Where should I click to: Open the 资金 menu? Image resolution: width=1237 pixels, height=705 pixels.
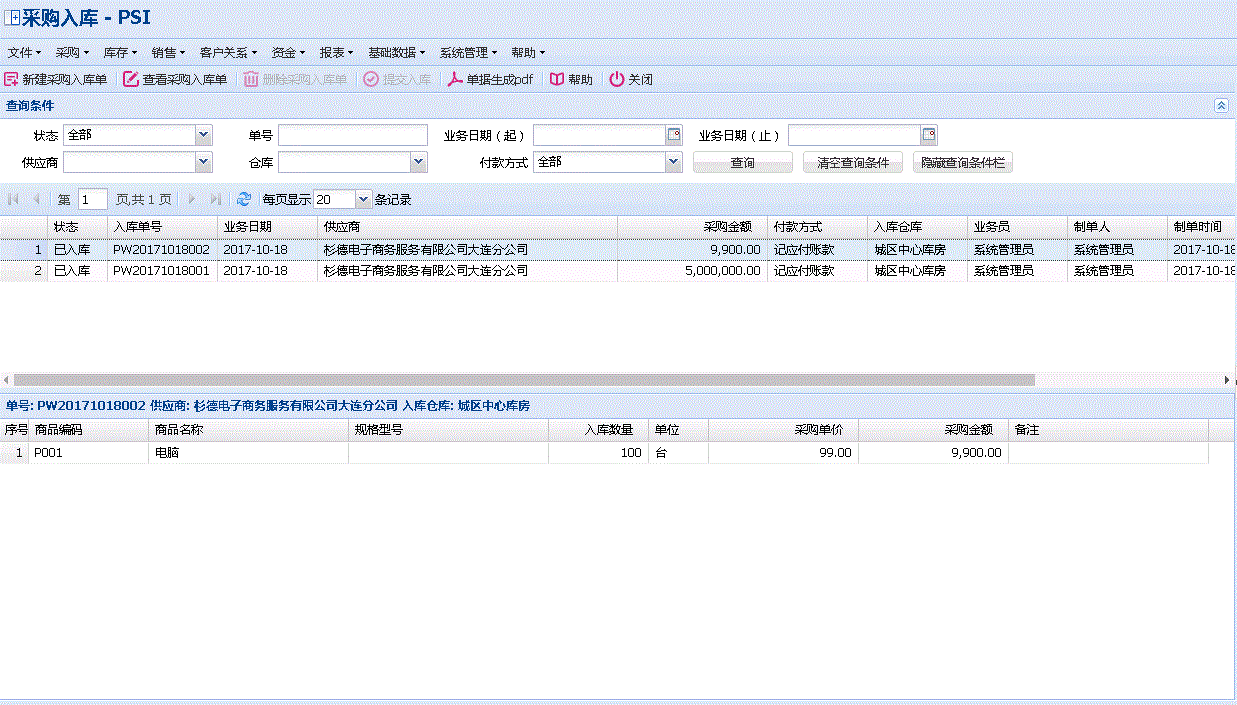coord(288,52)
